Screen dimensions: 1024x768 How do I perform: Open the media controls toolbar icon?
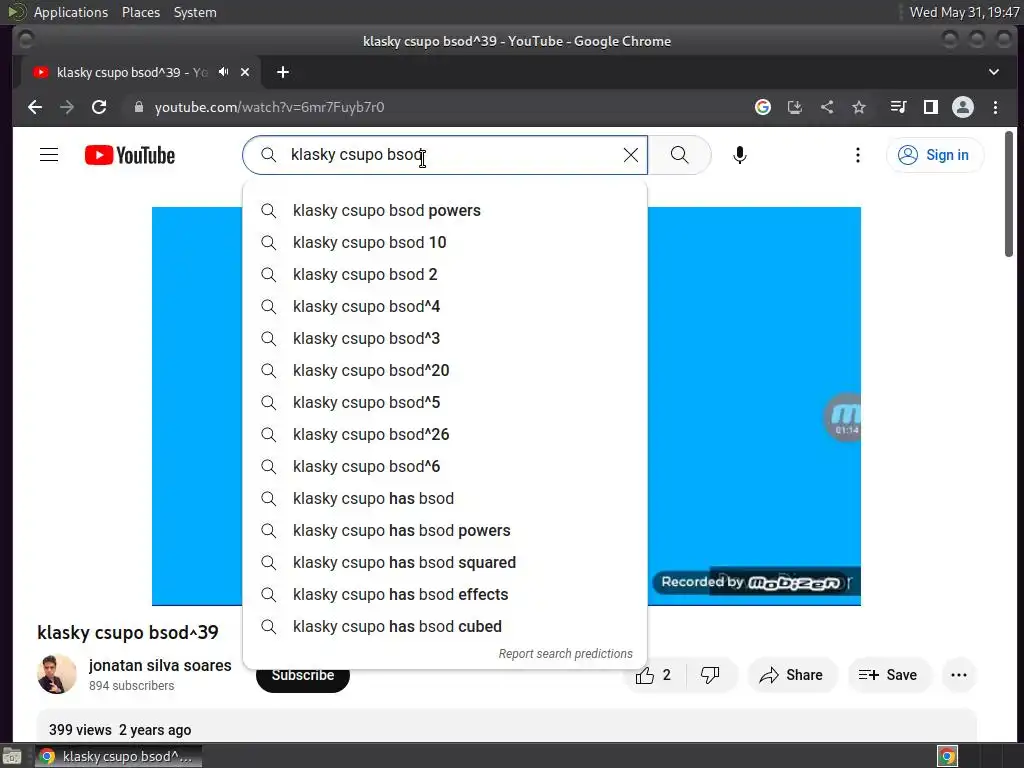point(899,107)
